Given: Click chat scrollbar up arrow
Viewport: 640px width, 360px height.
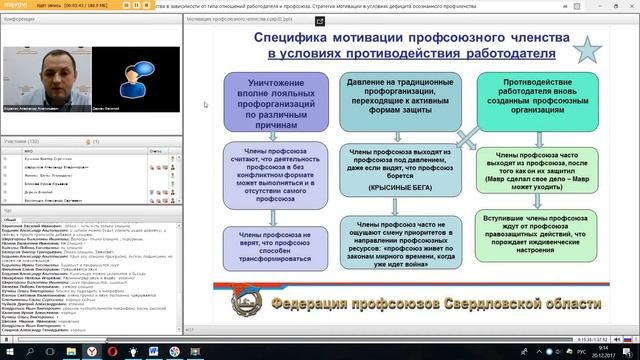Looking at the screenshot, I should (179, 226).
